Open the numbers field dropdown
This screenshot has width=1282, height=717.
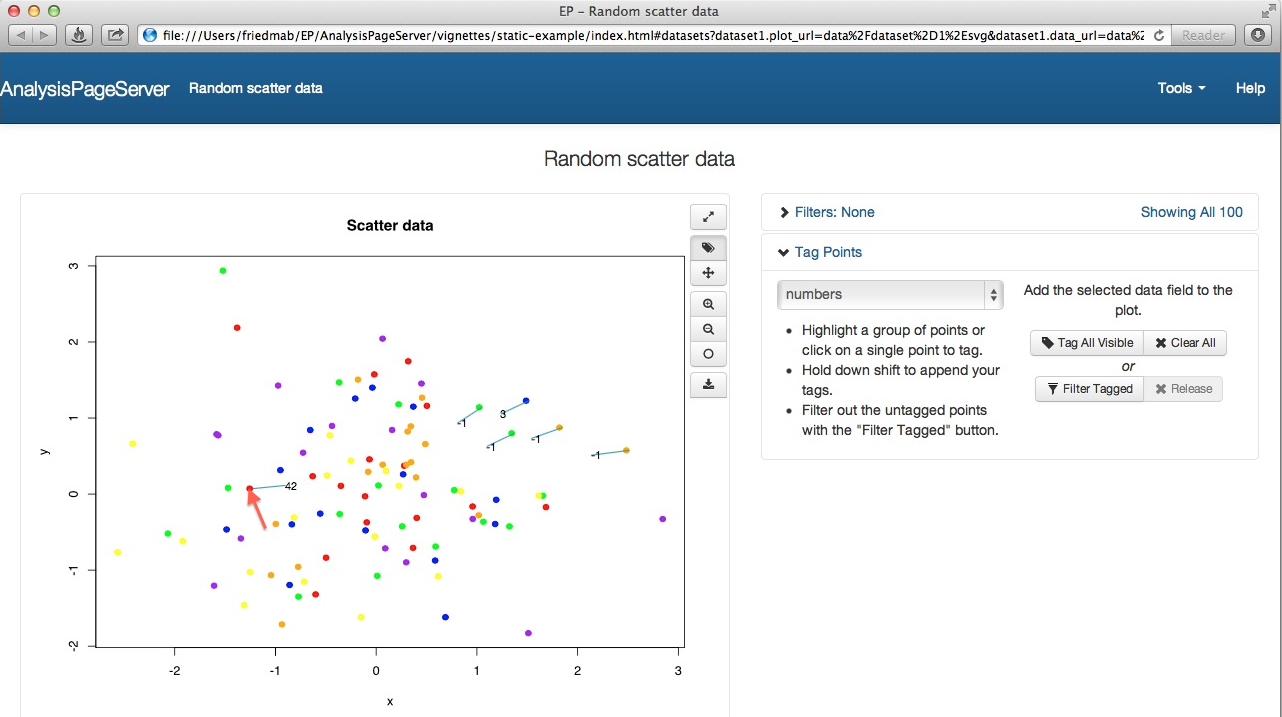click(x=889, y=295)
